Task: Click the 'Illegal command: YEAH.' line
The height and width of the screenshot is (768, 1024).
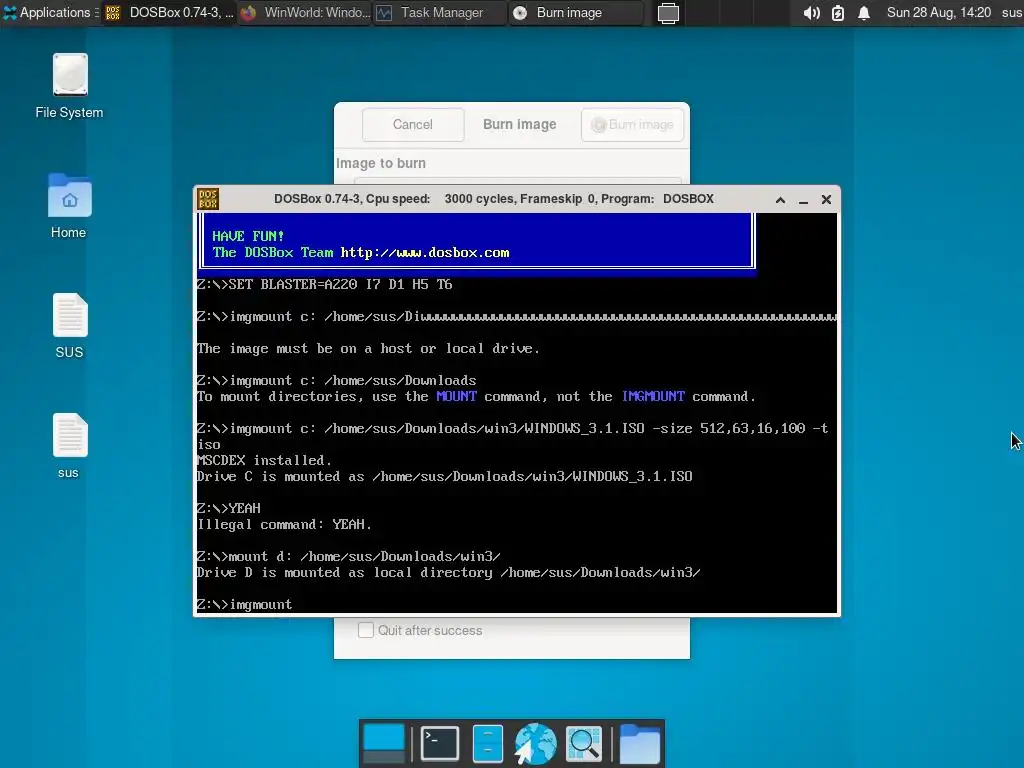Action: tap(284, 524)
